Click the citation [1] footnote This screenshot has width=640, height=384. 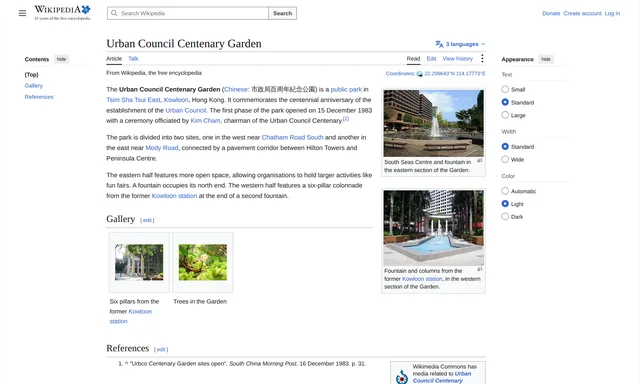pos(346,119)
